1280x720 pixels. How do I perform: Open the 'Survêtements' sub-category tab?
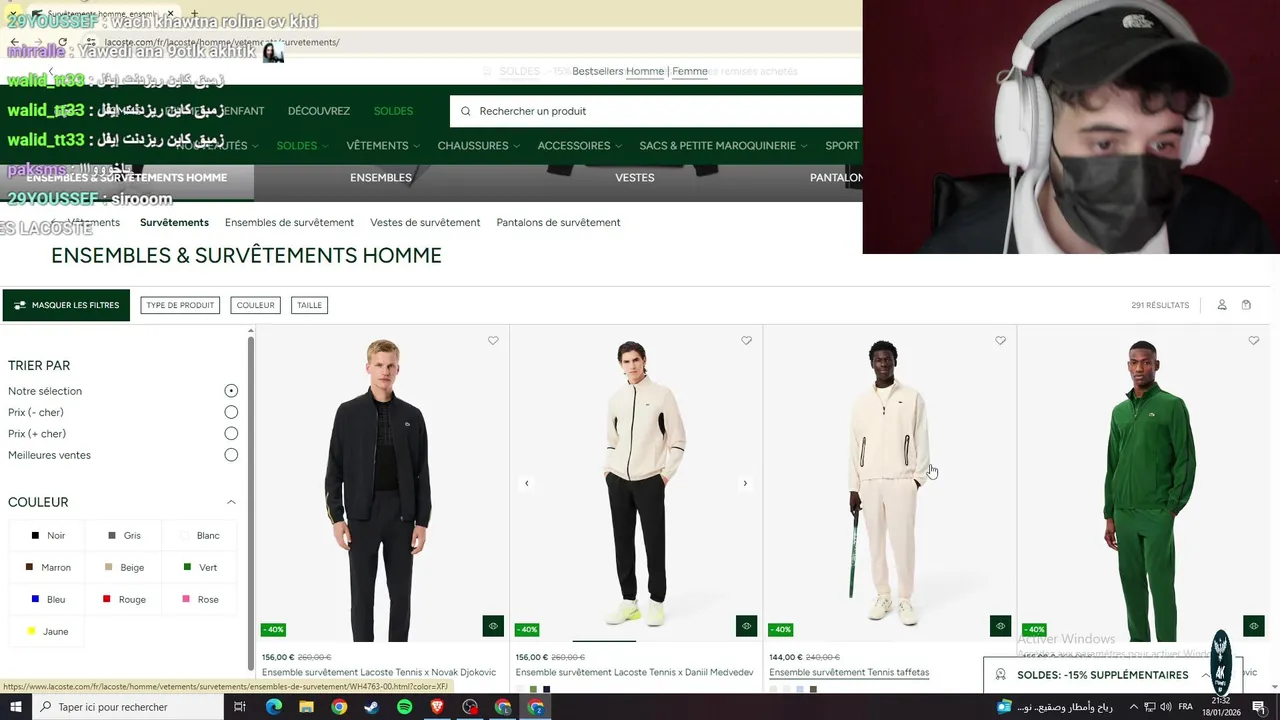click(x=174, y=222)
